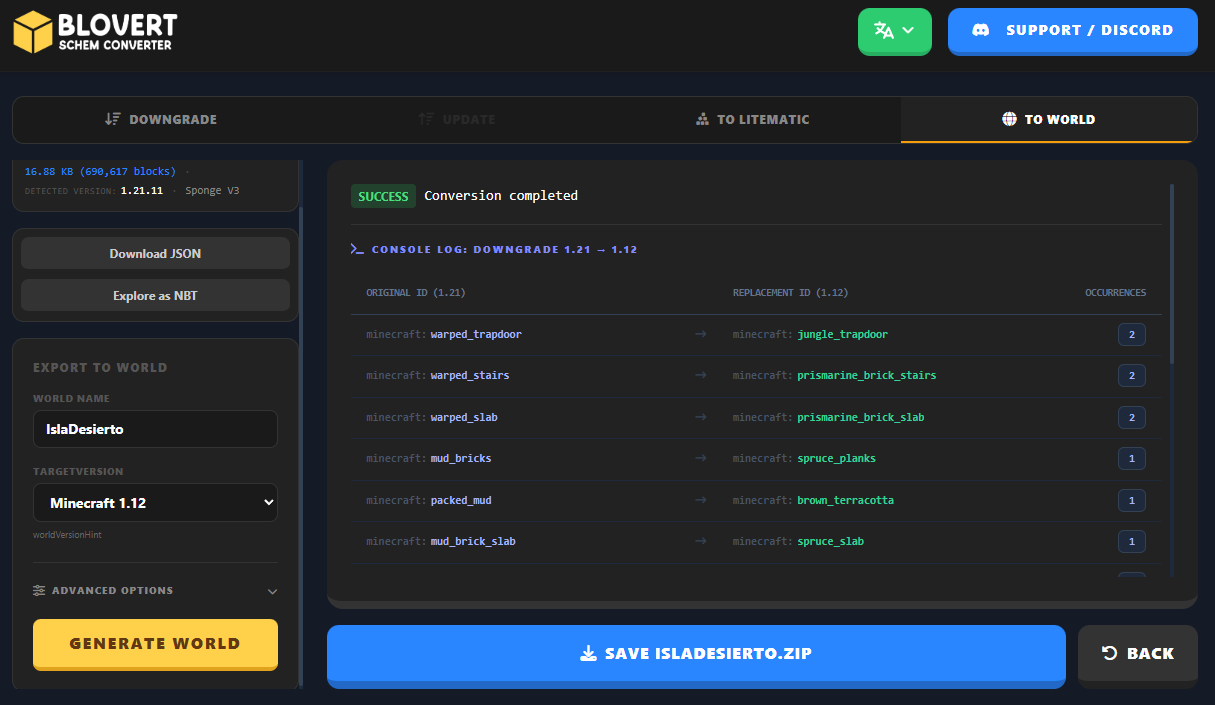Save IslaDesierto.zip file

(x=696, y=656)
